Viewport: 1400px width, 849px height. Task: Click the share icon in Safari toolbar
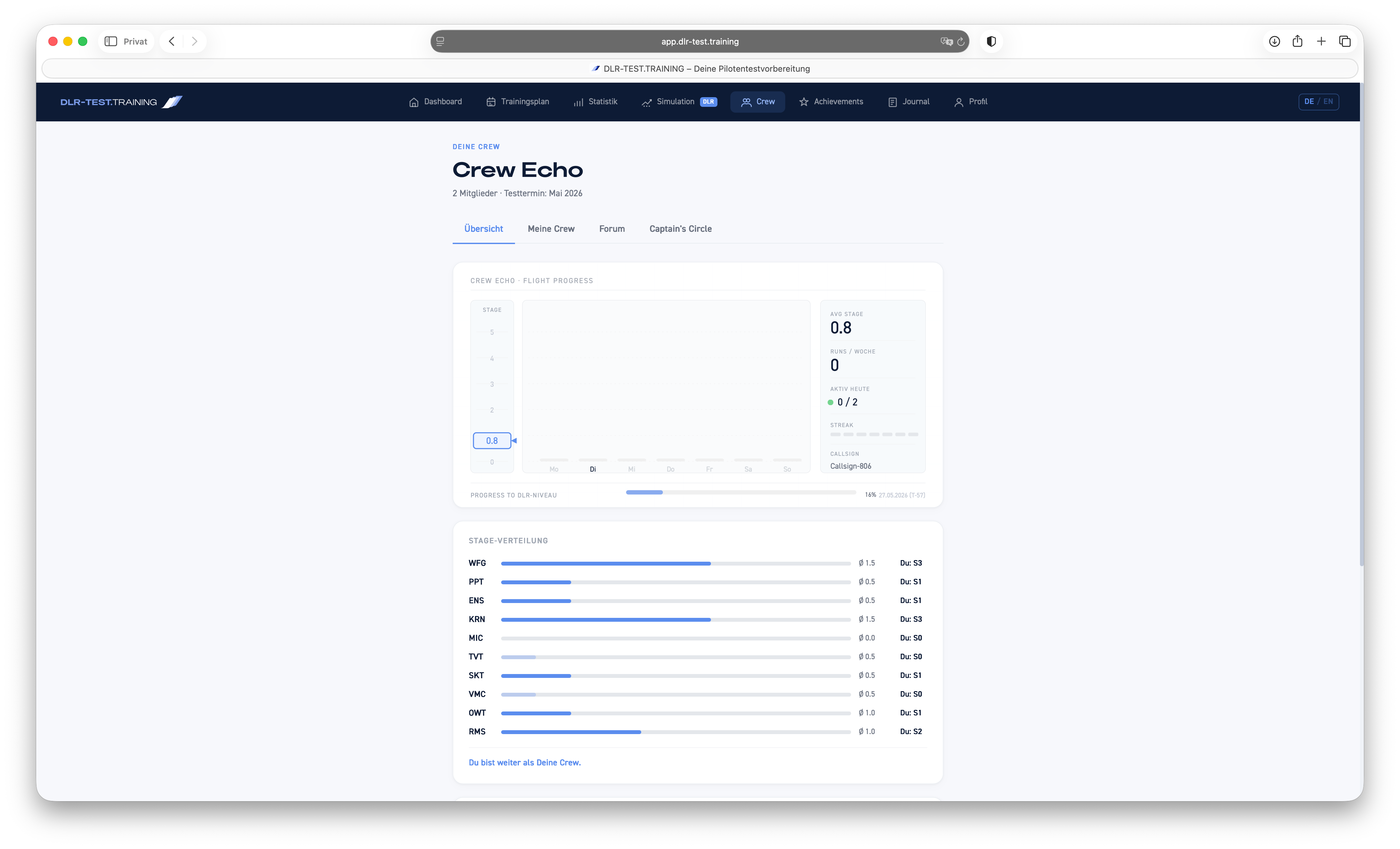pyautogui.click(x=1297, y=41)
